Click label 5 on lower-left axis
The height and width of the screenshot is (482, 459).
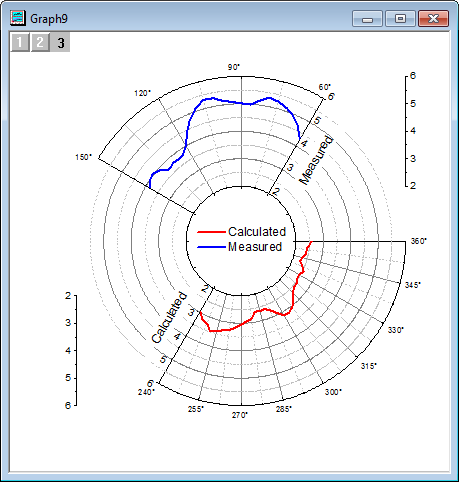point(68,378)
